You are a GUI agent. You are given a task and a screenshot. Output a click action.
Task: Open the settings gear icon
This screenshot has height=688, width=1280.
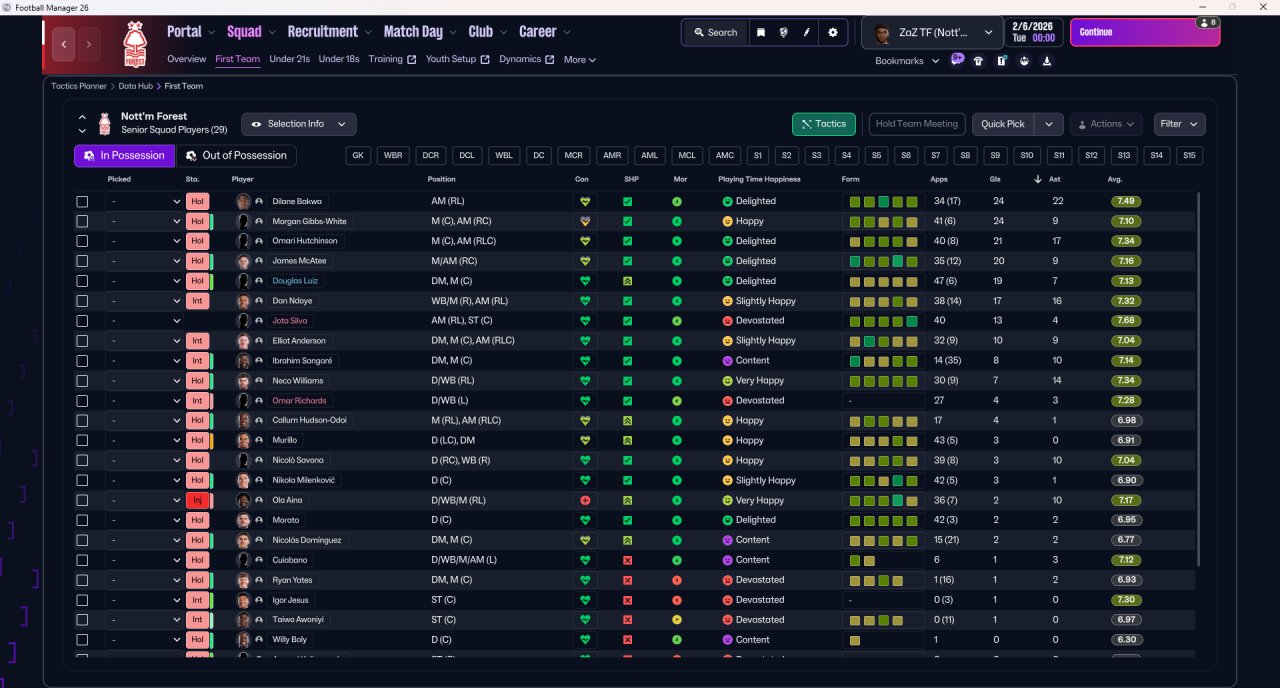(833, 32)
